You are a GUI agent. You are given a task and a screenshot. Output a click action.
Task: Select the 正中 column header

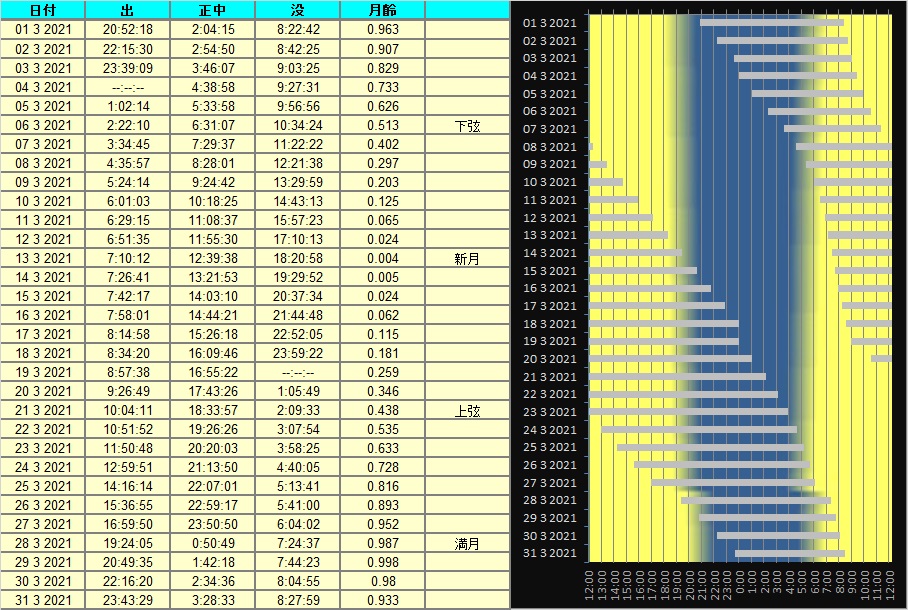pos(212,10)
